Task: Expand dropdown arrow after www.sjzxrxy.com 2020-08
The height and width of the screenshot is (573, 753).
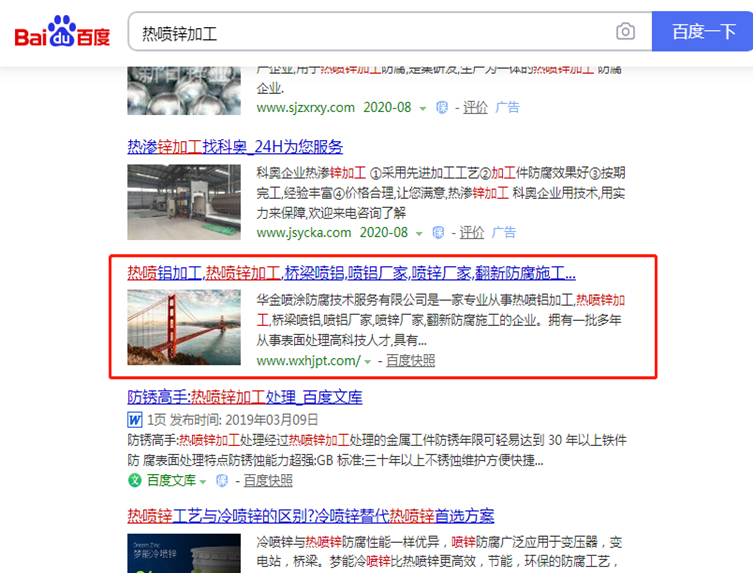Action: (x=423, y=109)
